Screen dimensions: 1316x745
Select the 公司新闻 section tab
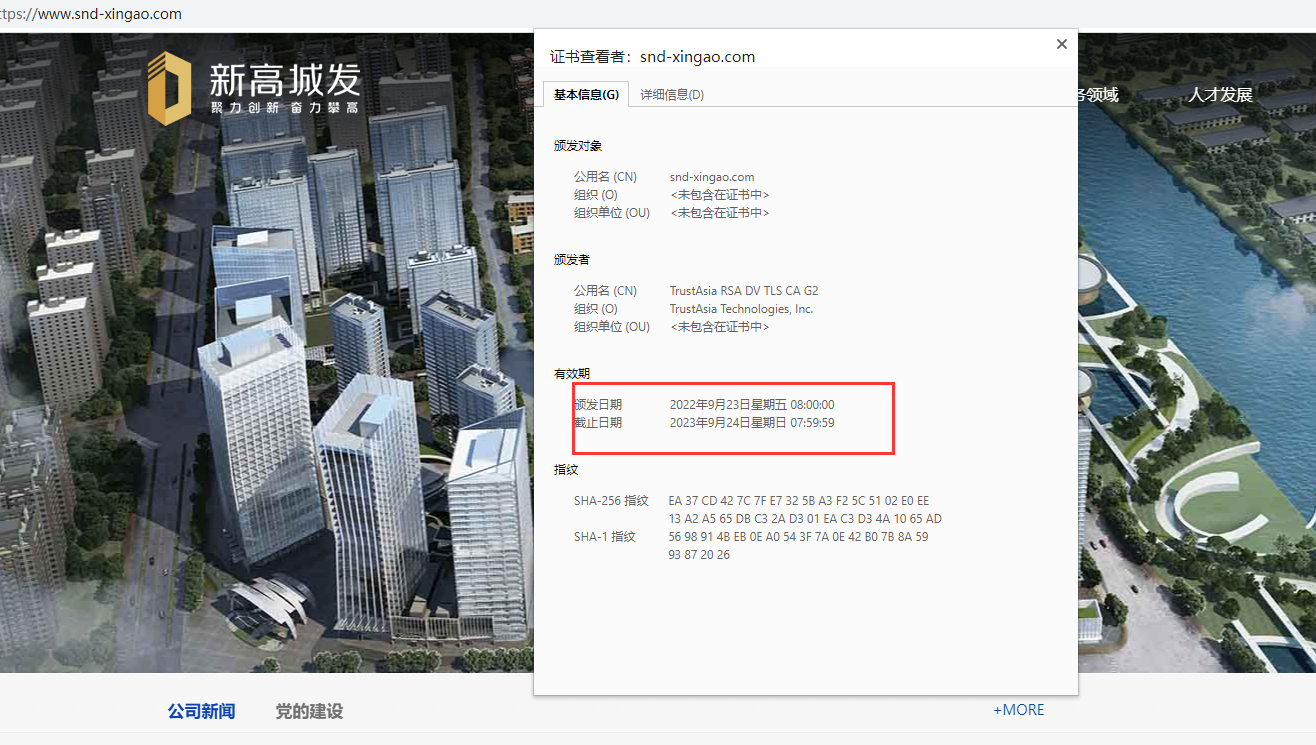click(201, 711)
